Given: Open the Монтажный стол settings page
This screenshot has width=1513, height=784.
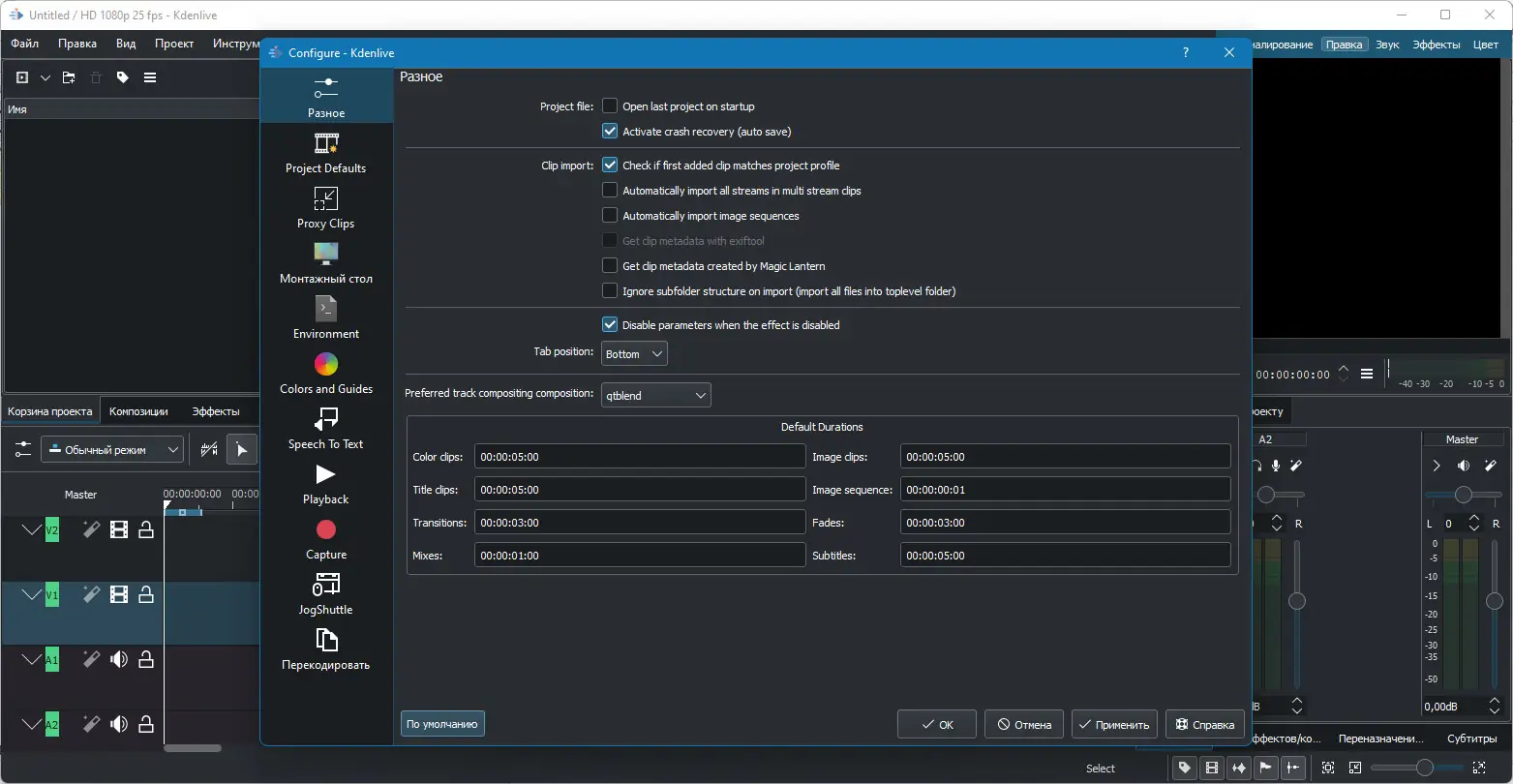Looking at the screenshot, I should [x=326, y=265].
